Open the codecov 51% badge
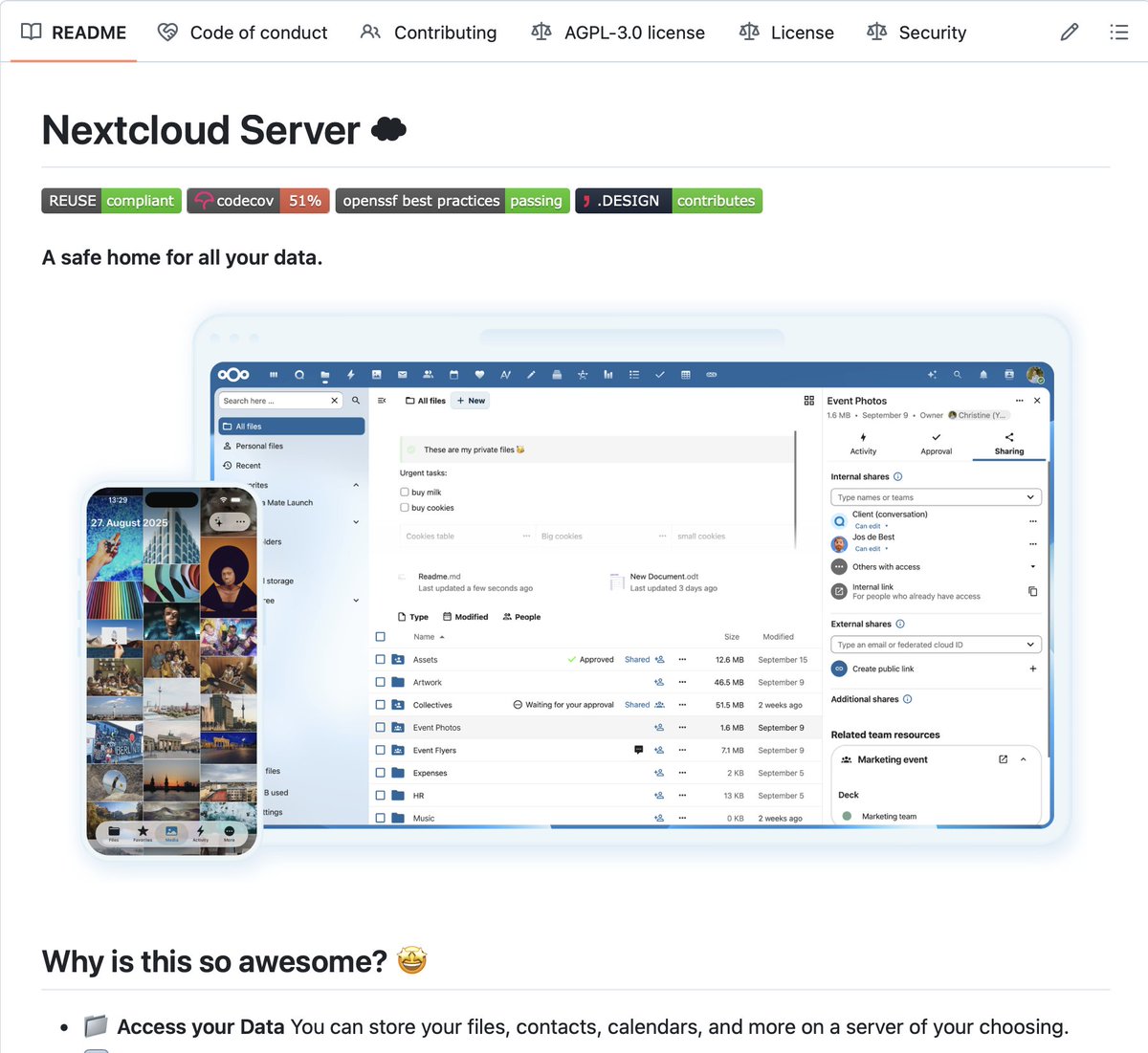Screen dimensions: 1148x1053 (x=258, y=201)
